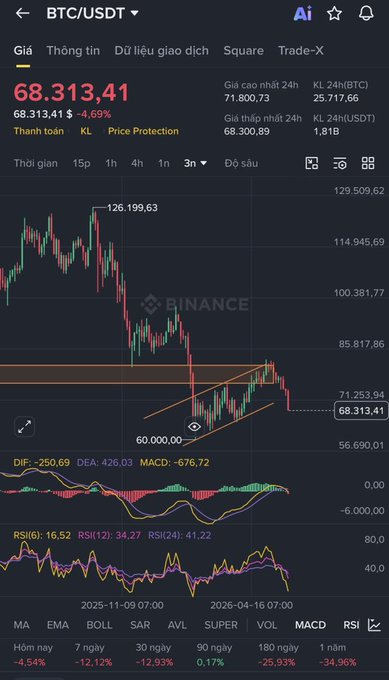Tap the Hôm nay -4,54% performance

click(x=33, y=655)
